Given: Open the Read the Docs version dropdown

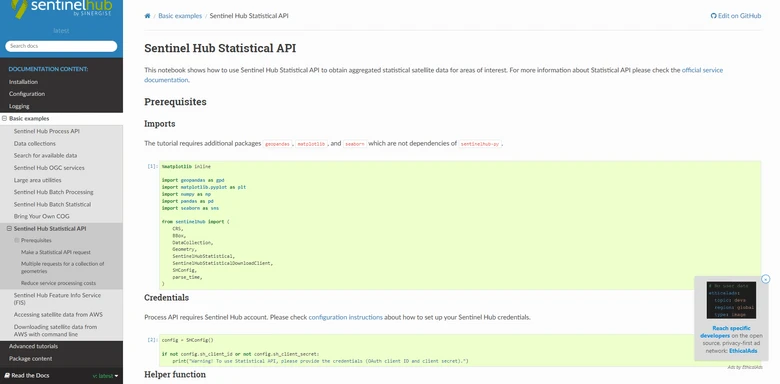Looking at the screenshot, I should pyautogui.click(x=105, y=376).
